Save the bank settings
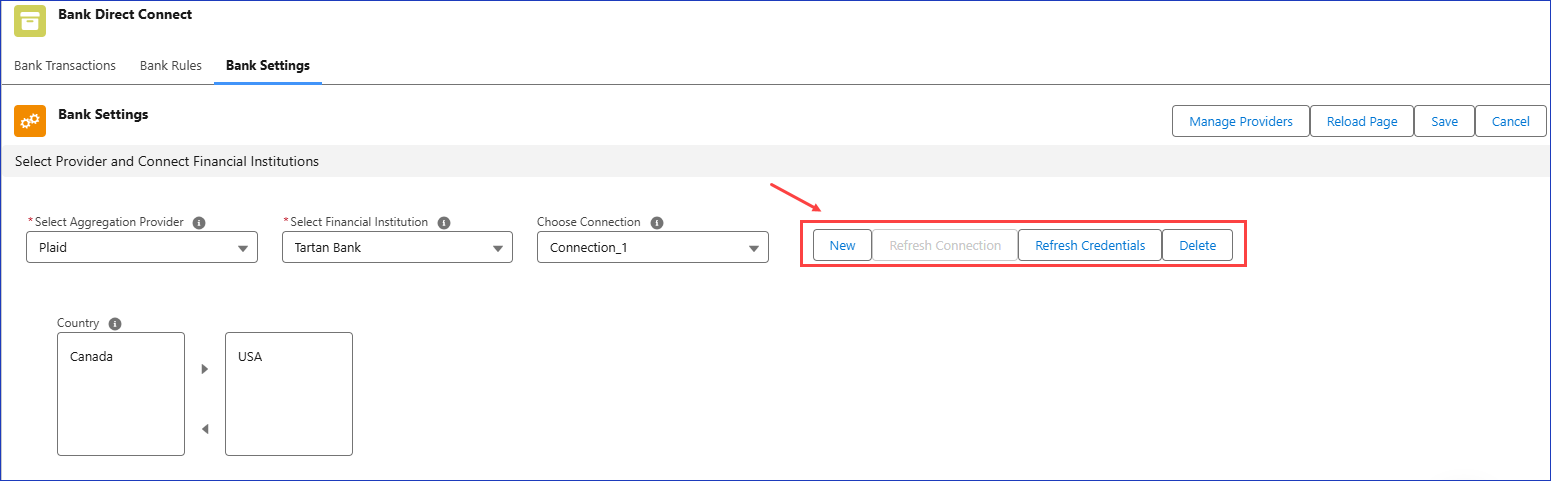The image size is (1551, 481). [x=1444, y=121]
